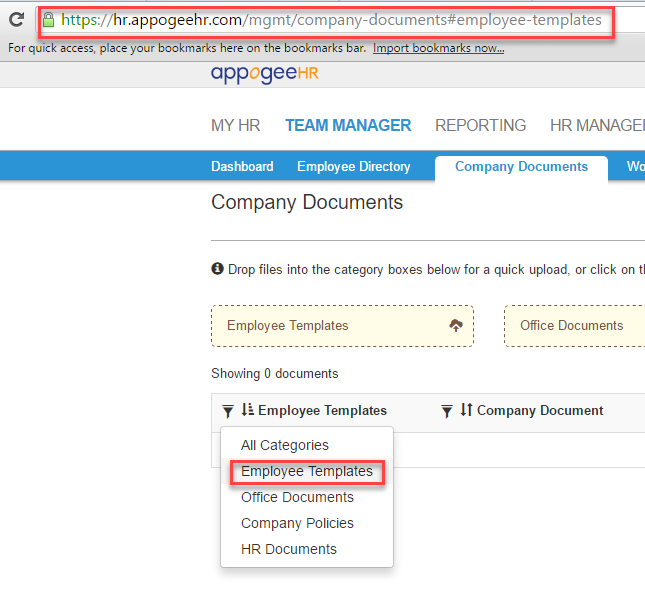This screenshot has width=645, height=595.
Task: Click the info icon beside the Drop files hint
Action: (x=217, y=269)
